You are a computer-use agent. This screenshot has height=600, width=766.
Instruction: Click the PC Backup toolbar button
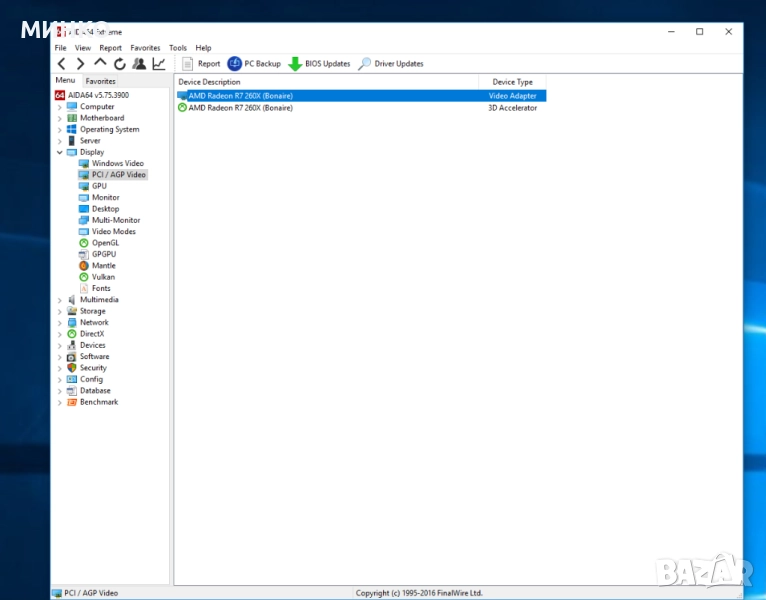(254, 64)
